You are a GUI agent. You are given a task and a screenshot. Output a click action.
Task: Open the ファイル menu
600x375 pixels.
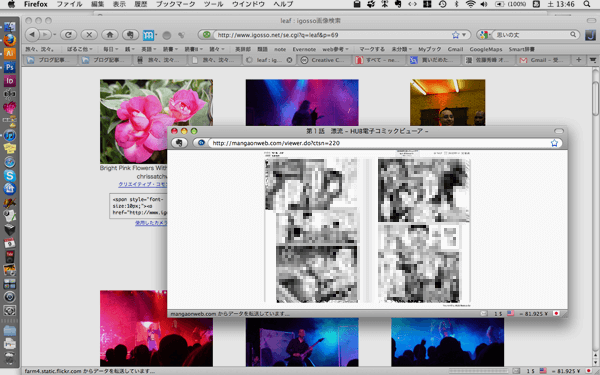coord(69,4)
